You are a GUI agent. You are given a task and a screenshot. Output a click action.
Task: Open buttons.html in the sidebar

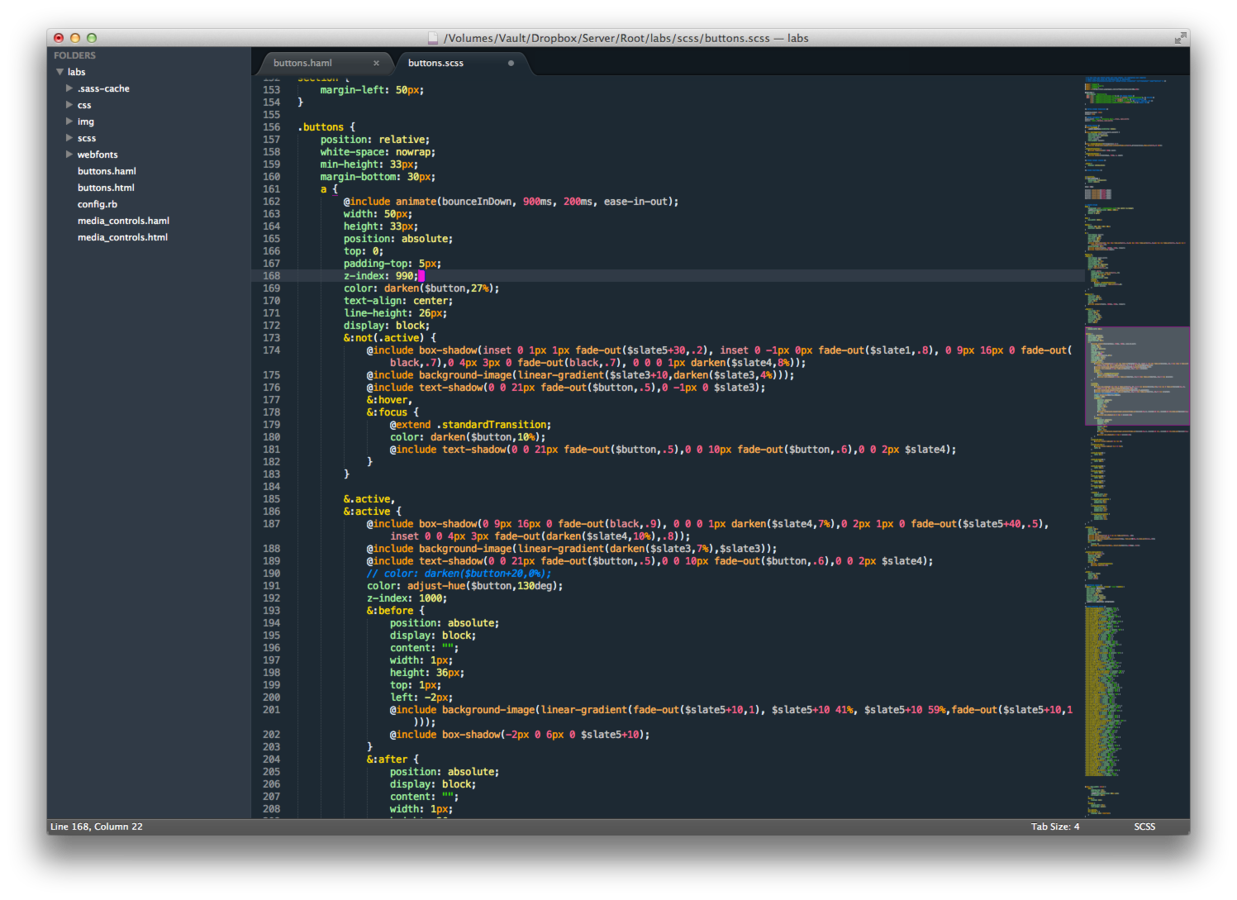click(x=106, y=188)
